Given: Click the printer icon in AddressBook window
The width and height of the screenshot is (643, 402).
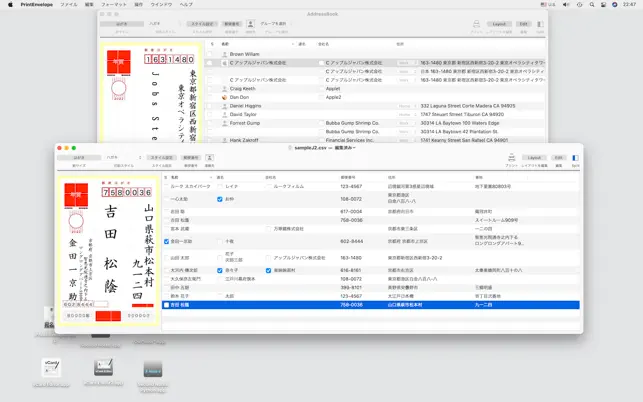Looking at the screenshot, I should pyautogui.click(x=476, y=24).
